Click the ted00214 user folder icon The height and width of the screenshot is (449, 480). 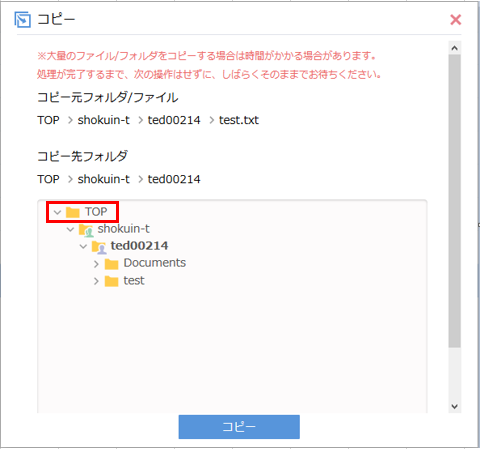coord(99,247)
